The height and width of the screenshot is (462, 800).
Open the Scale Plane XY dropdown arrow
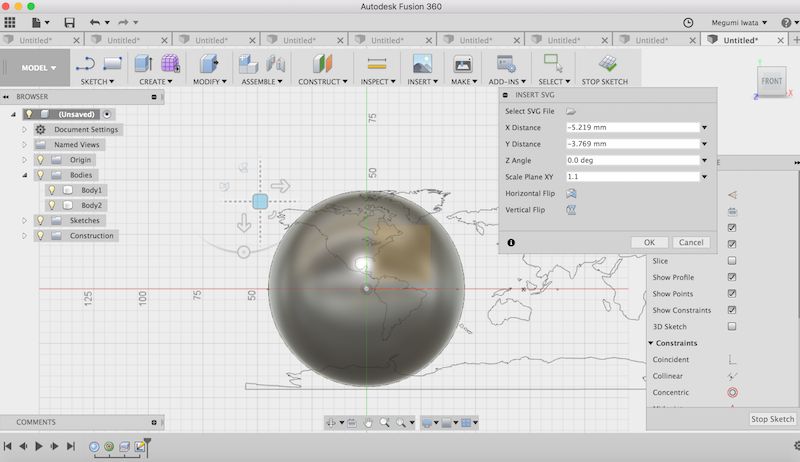coord(704,176)
